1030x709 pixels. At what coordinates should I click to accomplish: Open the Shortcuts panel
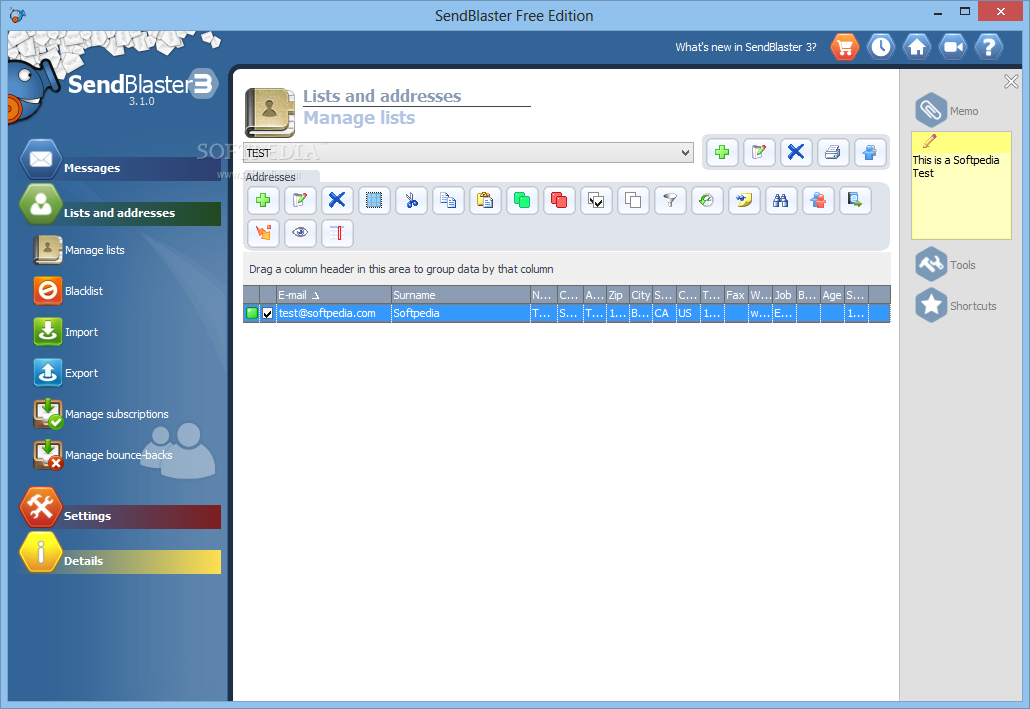pos(956,306)
